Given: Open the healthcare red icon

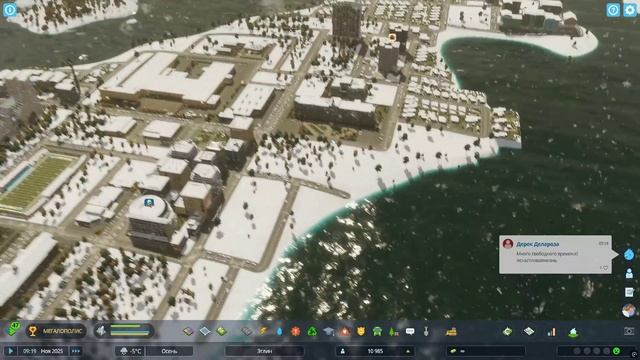Looking at the screenshot, I should click(296, 331).
